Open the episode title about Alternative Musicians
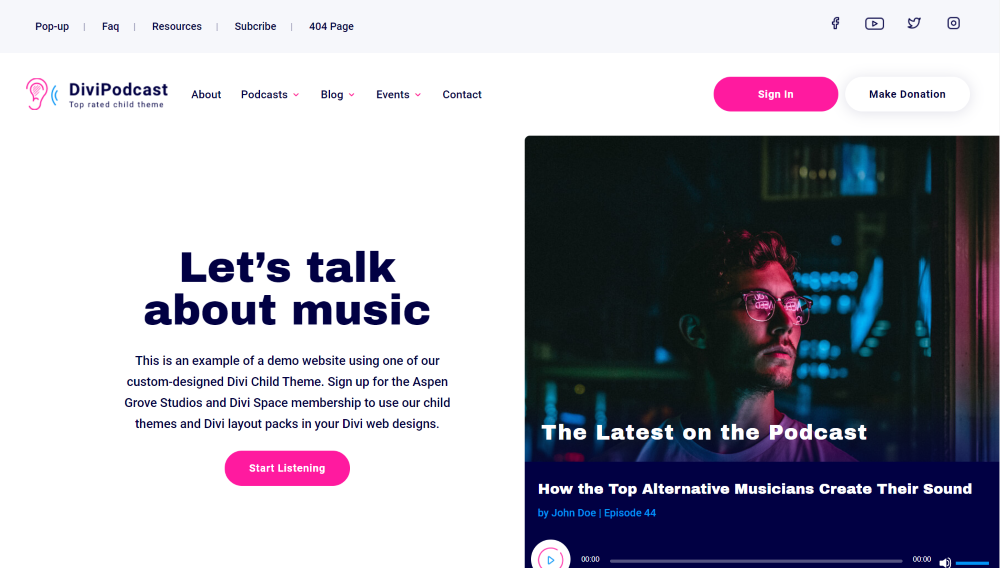The height and width of the screenshot is (568, 1000). pyautogui.click(x=754, y=489)
